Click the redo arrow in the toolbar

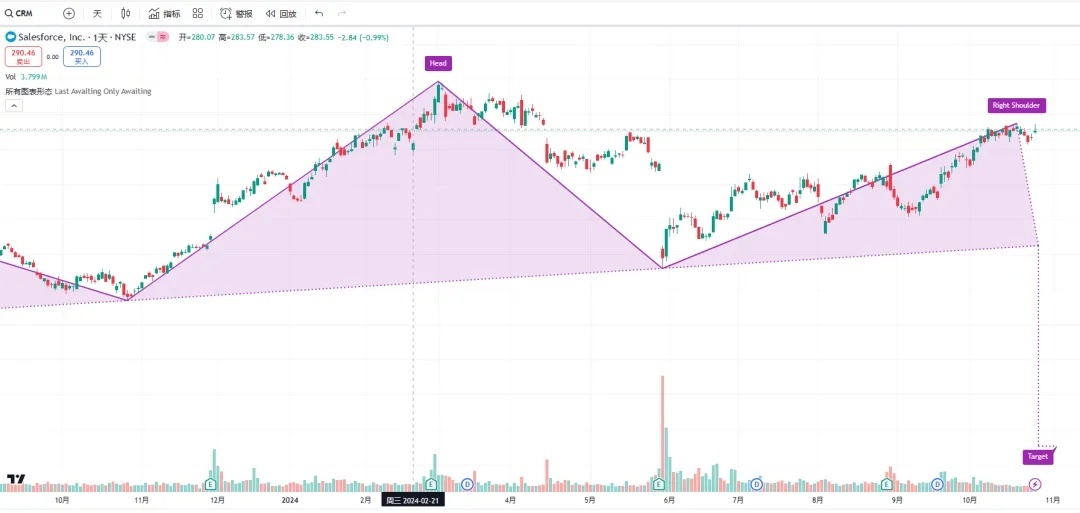343,14
